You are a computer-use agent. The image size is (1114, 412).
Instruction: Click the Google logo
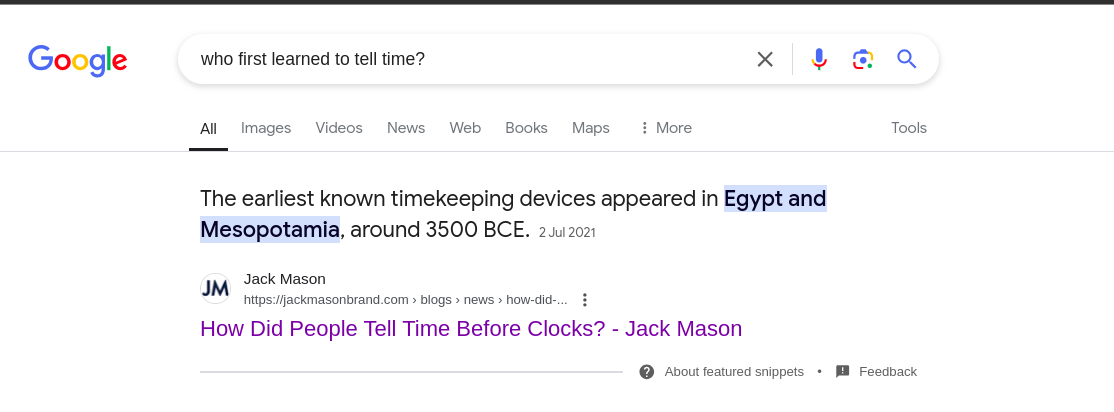click(x=77, y=60)
